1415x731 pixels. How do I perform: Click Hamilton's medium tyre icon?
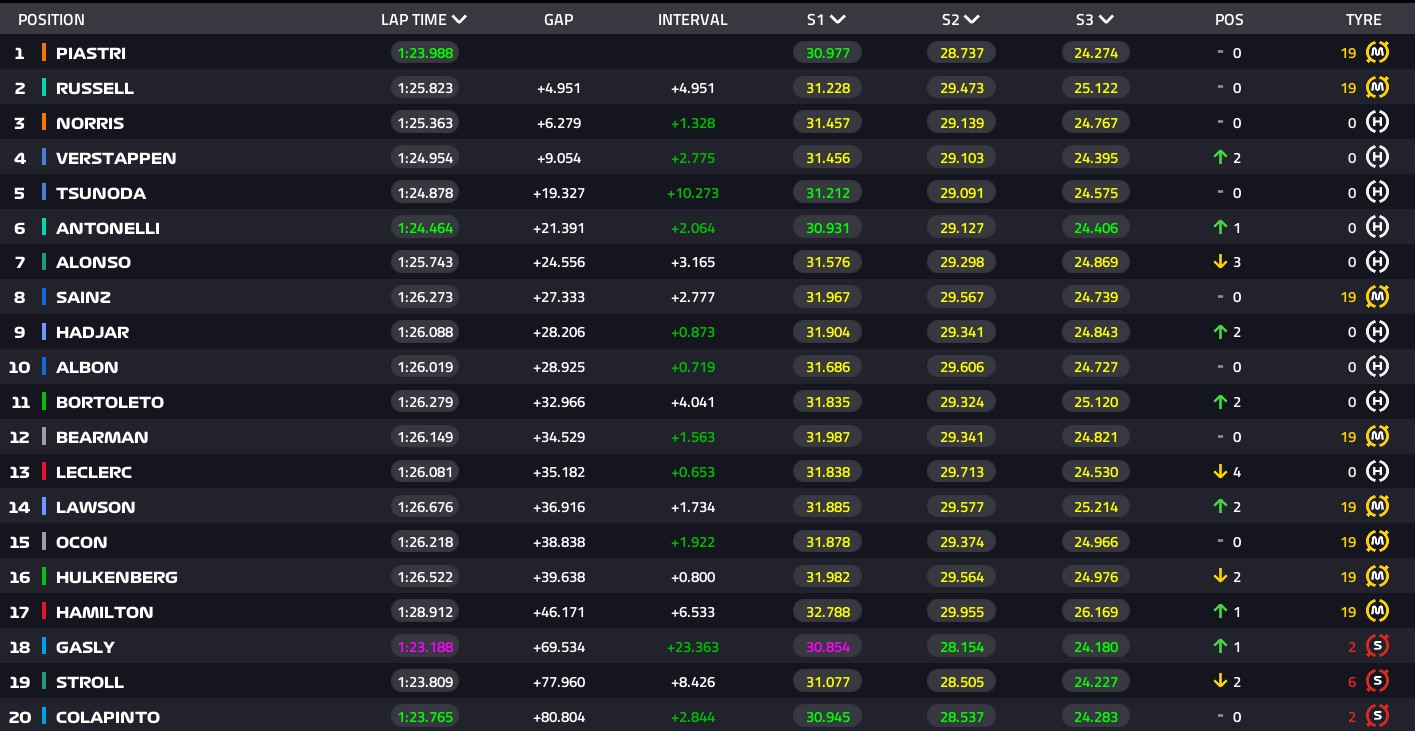click(x=1377, y=612)
